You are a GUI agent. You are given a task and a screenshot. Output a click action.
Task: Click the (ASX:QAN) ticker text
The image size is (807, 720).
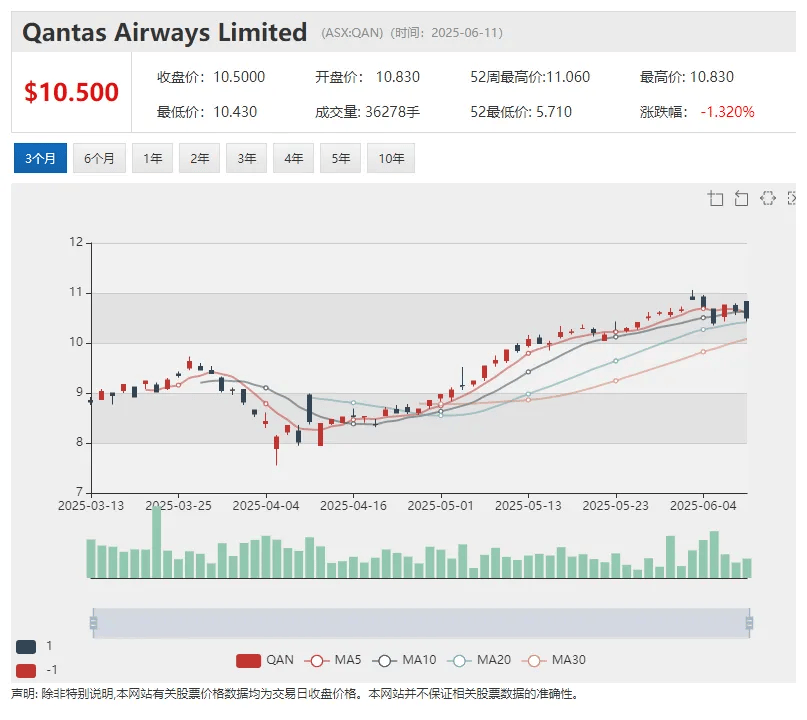pyautogui.click(x=352, y=33)
